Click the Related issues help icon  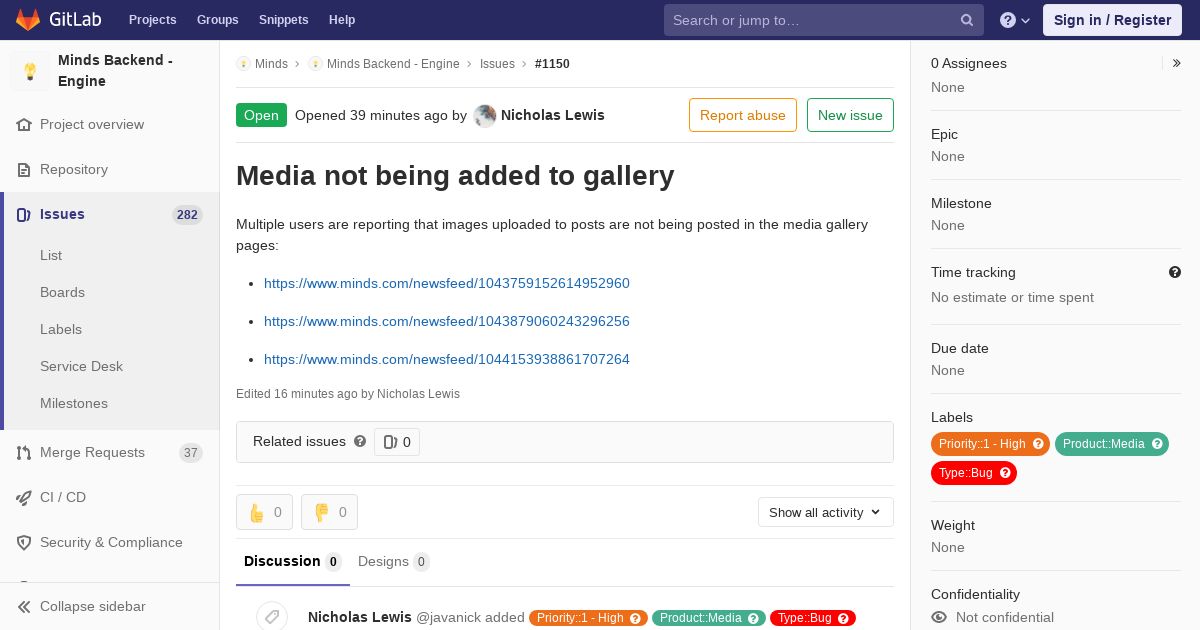tap(360, 441)
